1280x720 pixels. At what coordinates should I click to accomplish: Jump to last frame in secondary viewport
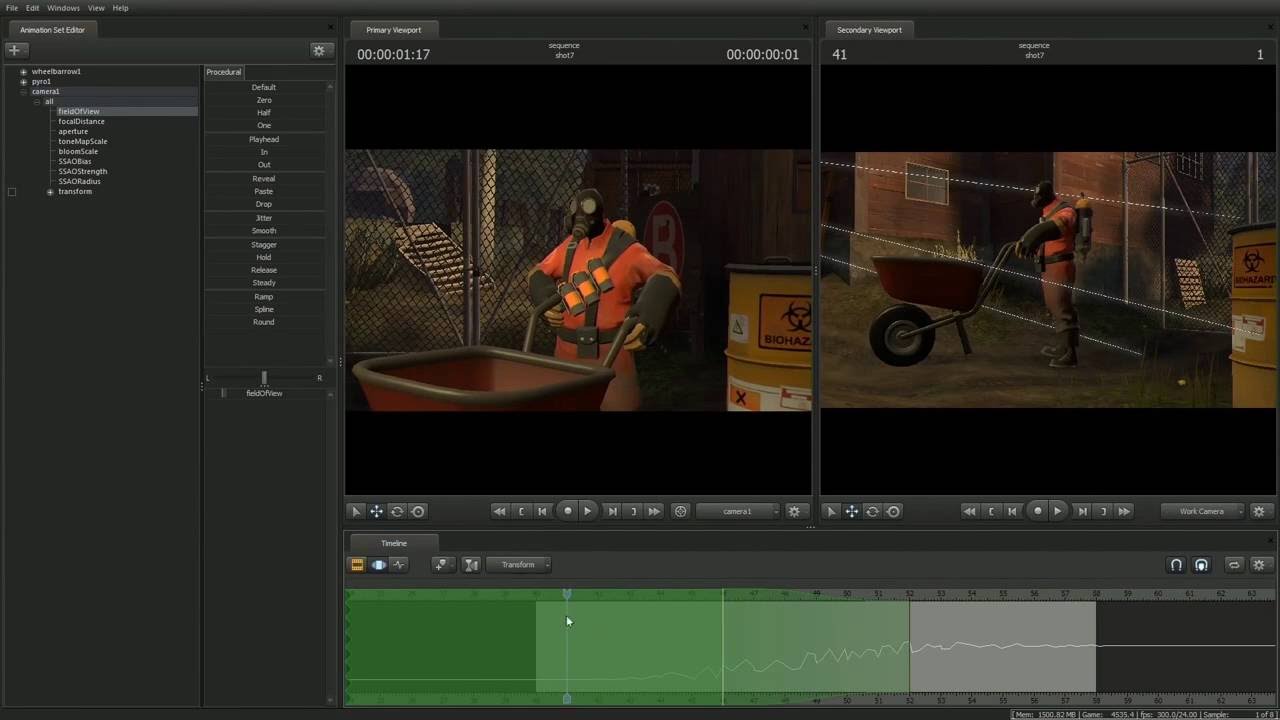(1124, 511)
